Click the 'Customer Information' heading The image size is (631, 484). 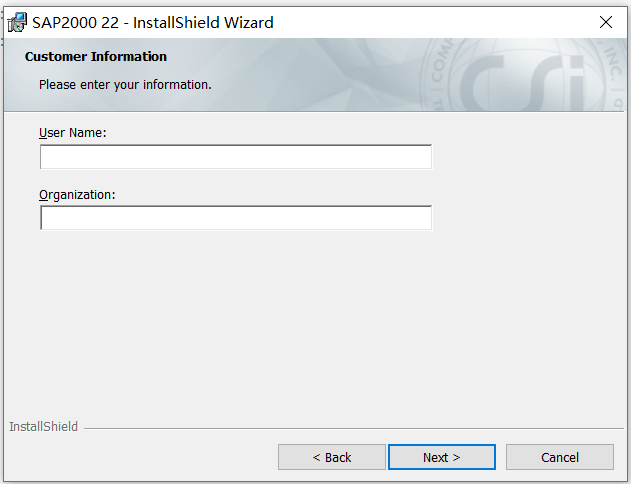pos(96,57)
